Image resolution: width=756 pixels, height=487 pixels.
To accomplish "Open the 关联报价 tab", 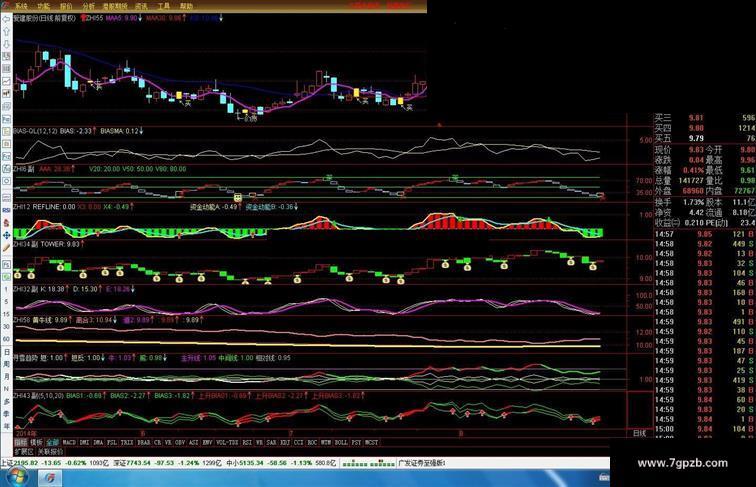I will tap(51, 452).
